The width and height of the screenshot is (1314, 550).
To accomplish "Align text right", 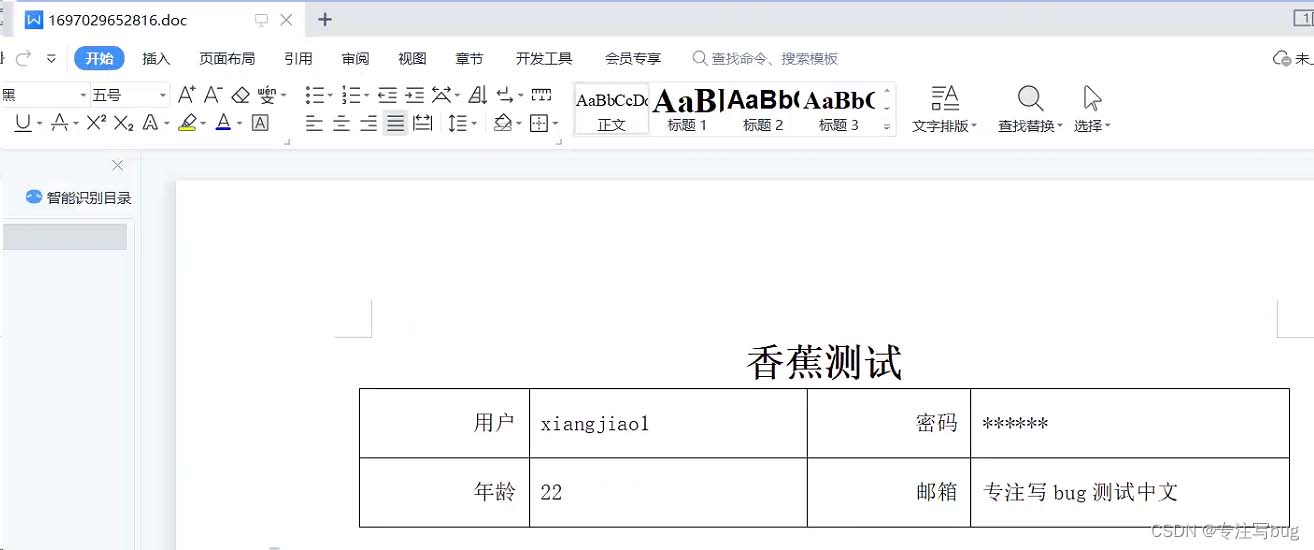I will point(368,123).
